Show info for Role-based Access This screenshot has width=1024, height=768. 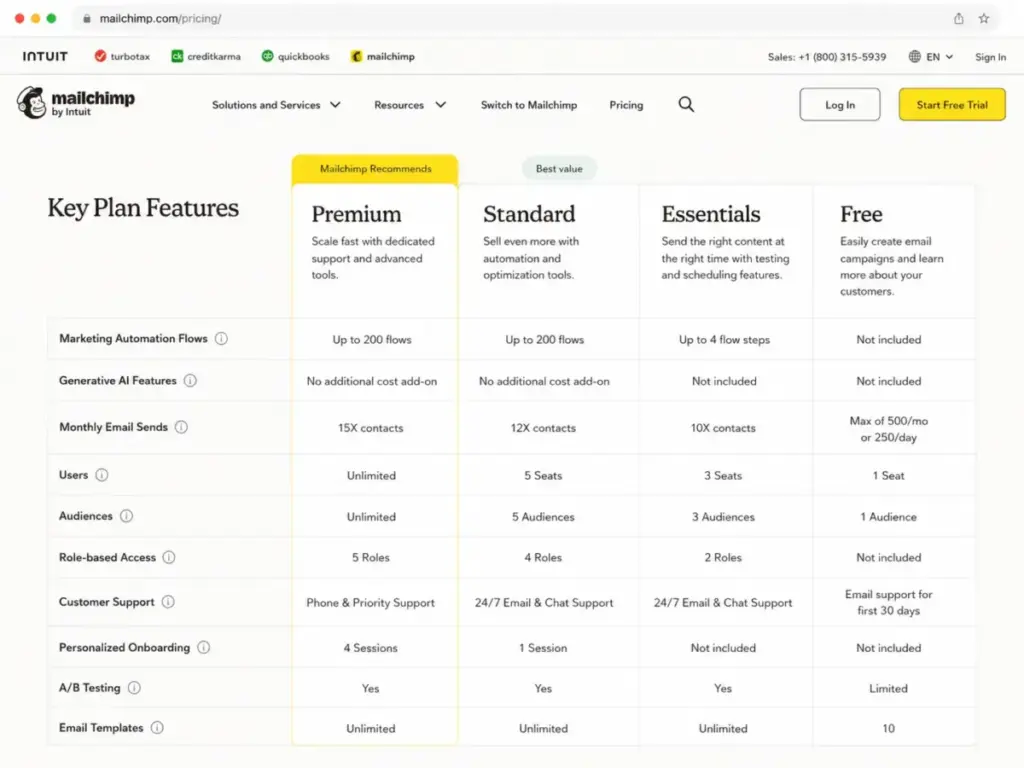[x=168, y=557]
